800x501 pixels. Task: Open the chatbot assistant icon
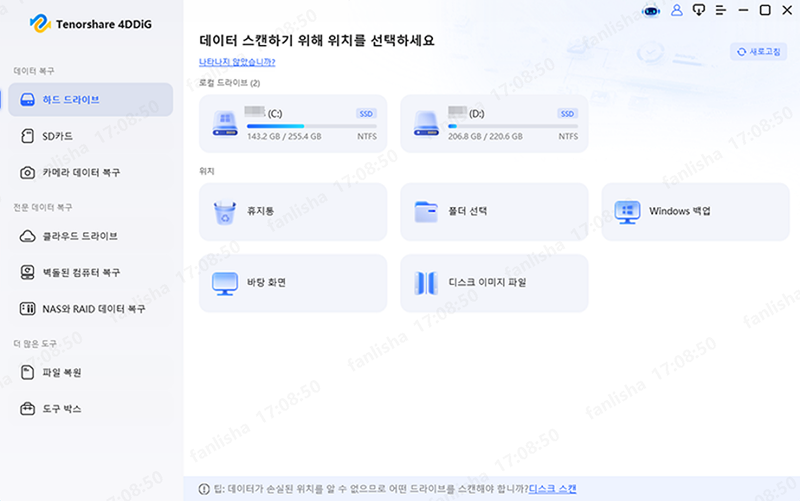tap(651, 10)
